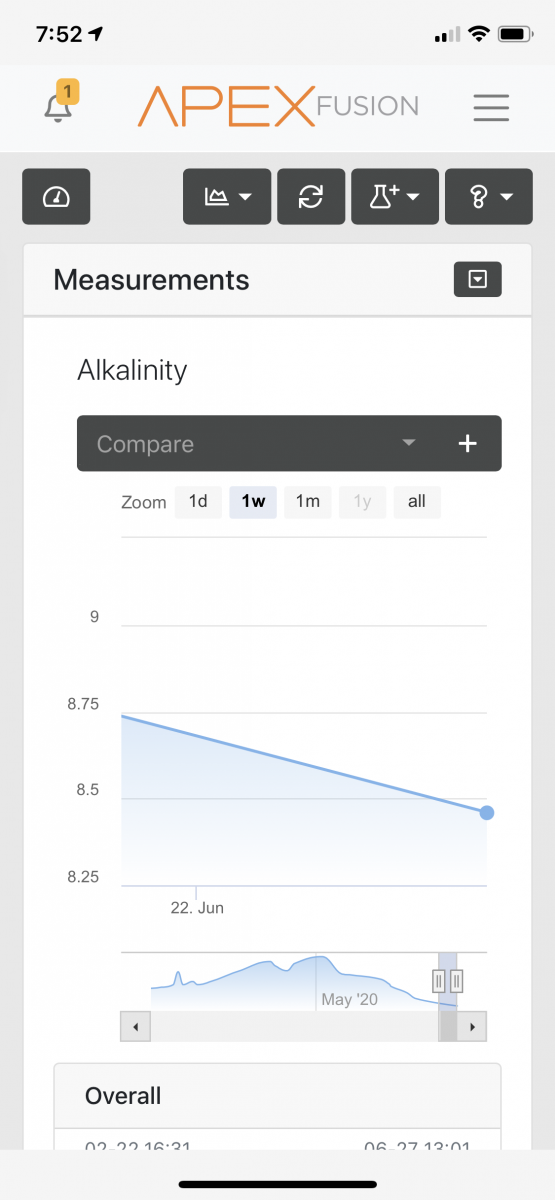Select the 1d zoom range

pos(198,501)
